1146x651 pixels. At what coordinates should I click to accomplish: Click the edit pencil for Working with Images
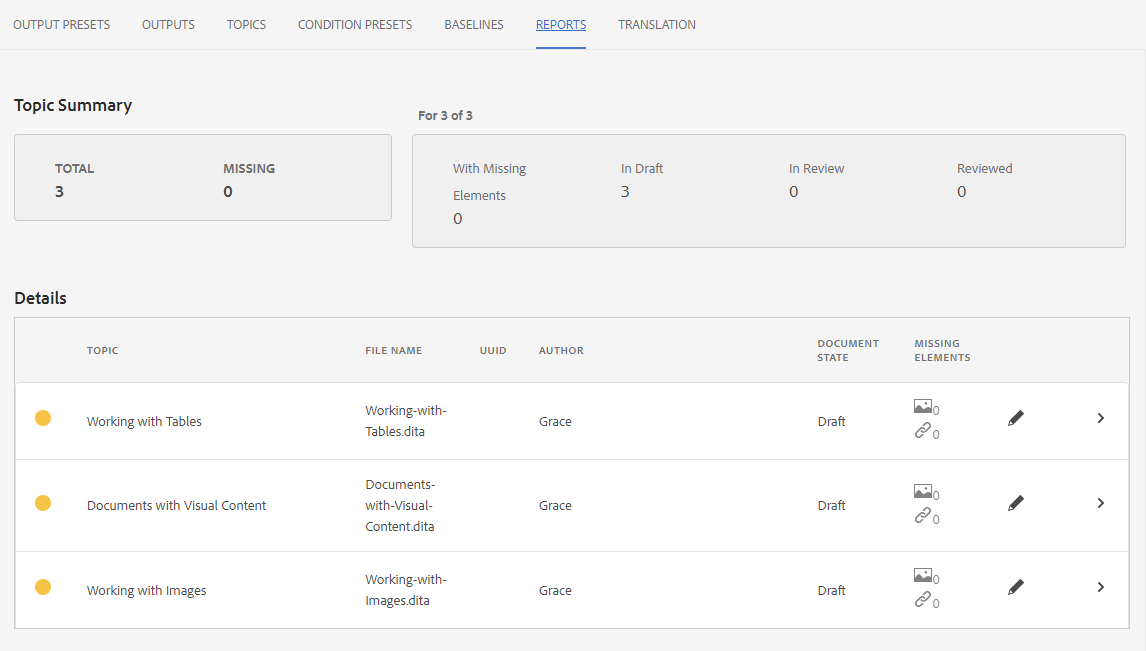coord(1016,588)
